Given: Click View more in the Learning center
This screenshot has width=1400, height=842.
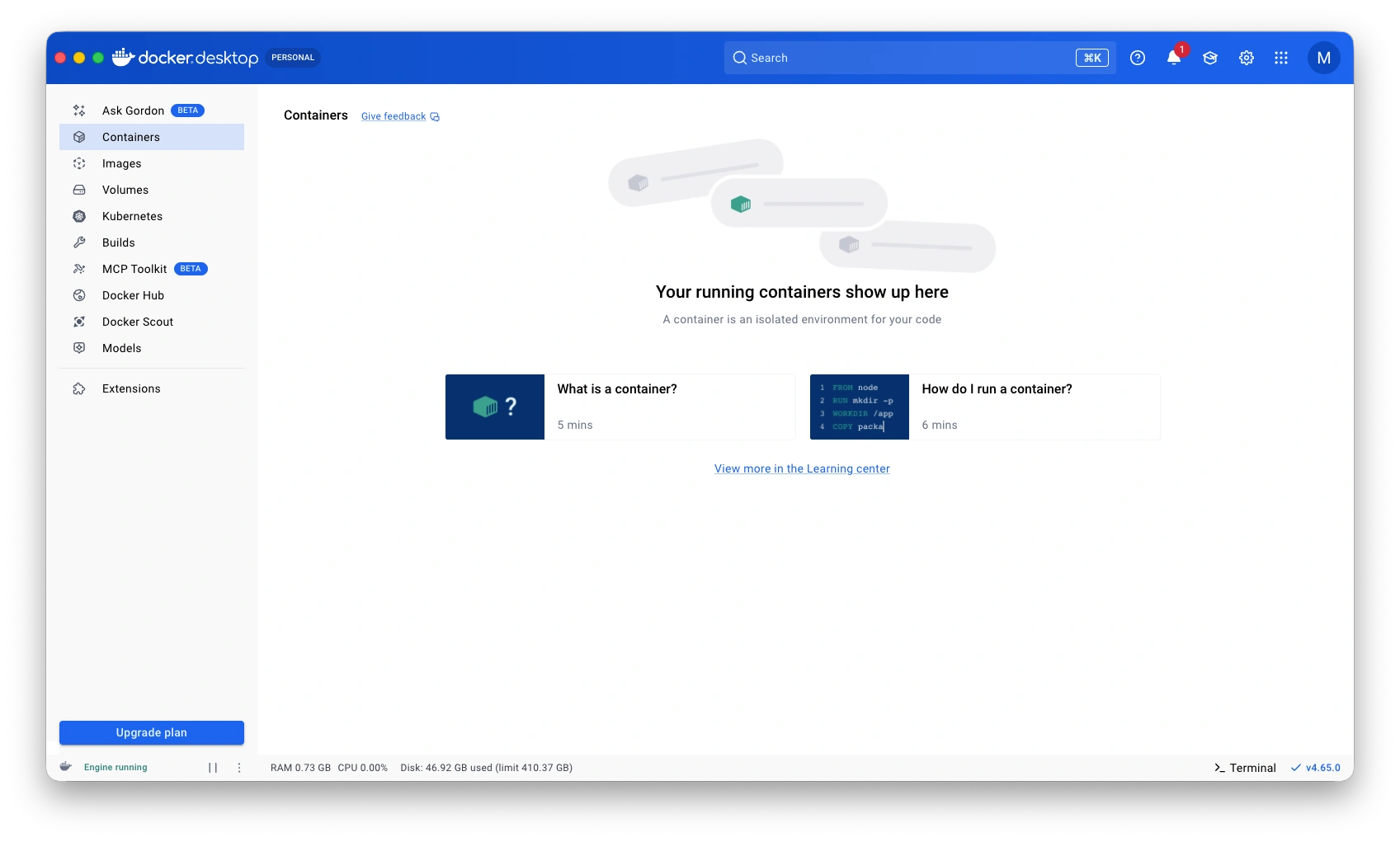Looking at the screenshot, I should 801,468.
